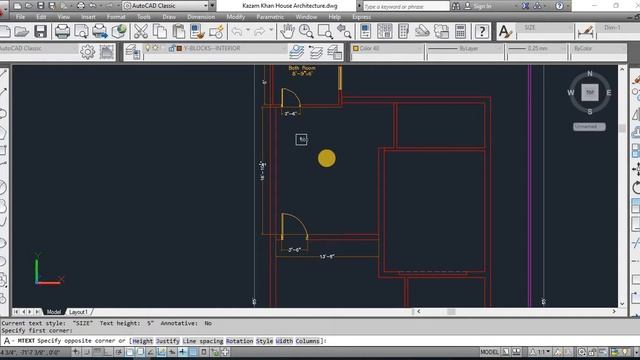Screen dimensions: 640x360
Task: Click the Quick Access Save icon
Action: tap(40, 6)
